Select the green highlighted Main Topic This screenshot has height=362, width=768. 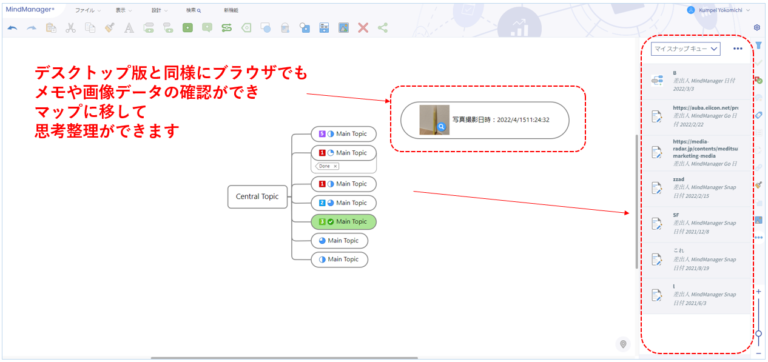click(x=344, y=221)
